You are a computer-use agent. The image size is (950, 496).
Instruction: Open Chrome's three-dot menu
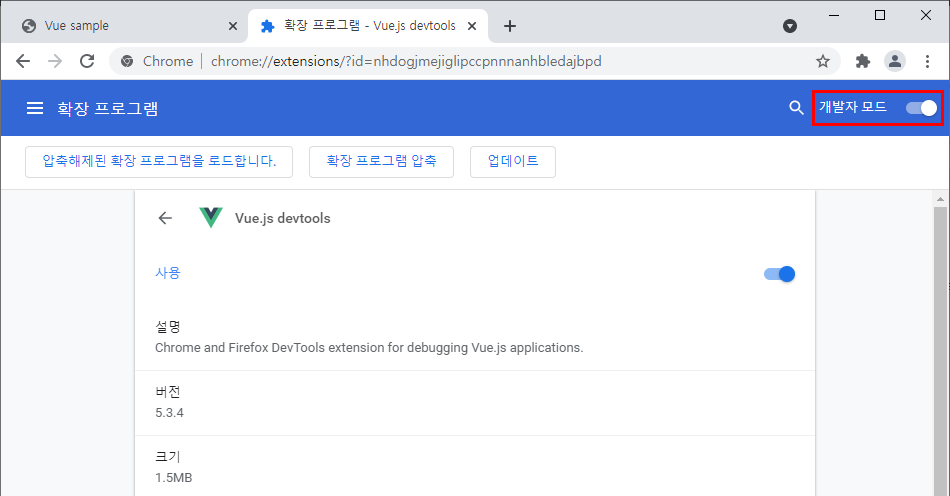pos(927,61)
